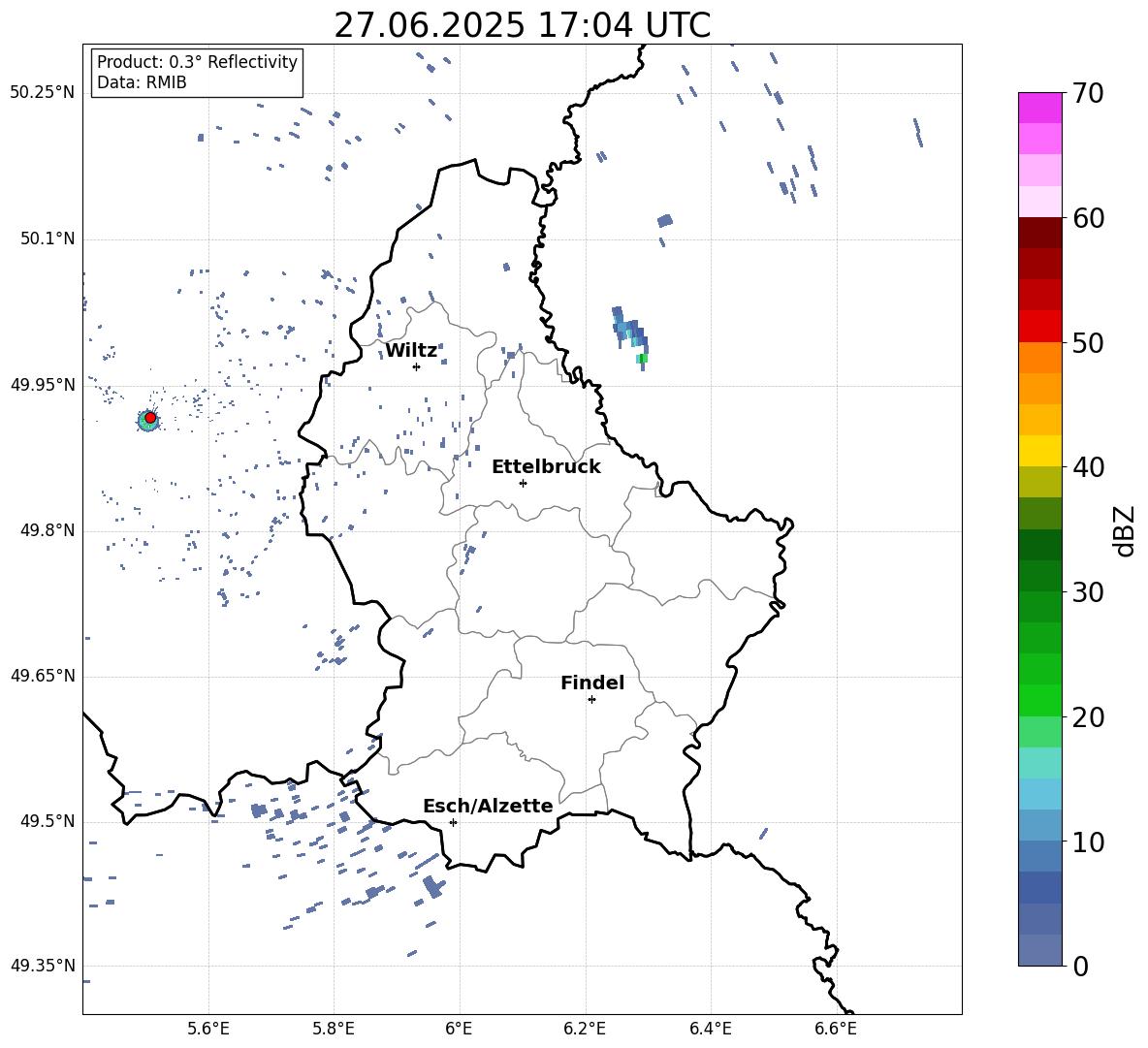The width and height of the screenshot is (1148, 1048).
Task: Click the colorbar tick value 30
Action: (1088, 592)
